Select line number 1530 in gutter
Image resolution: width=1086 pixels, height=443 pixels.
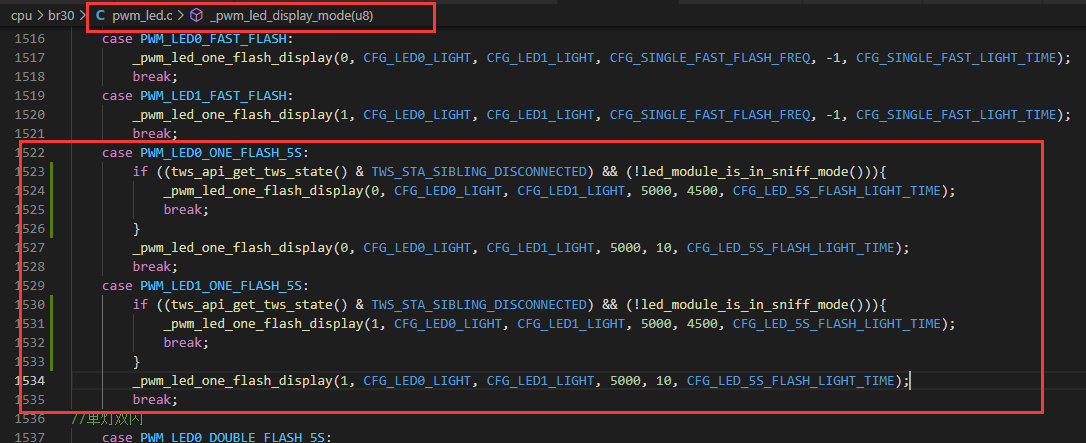29,305
